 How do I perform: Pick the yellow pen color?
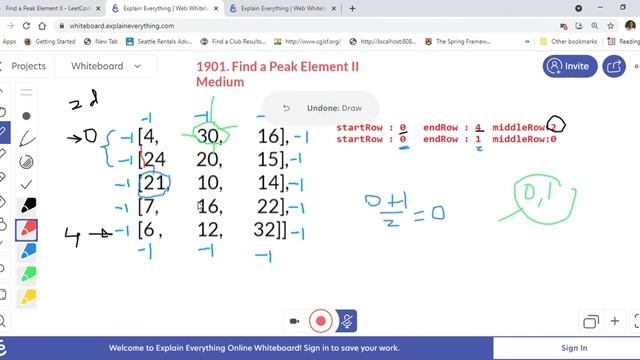coord(27,297)
